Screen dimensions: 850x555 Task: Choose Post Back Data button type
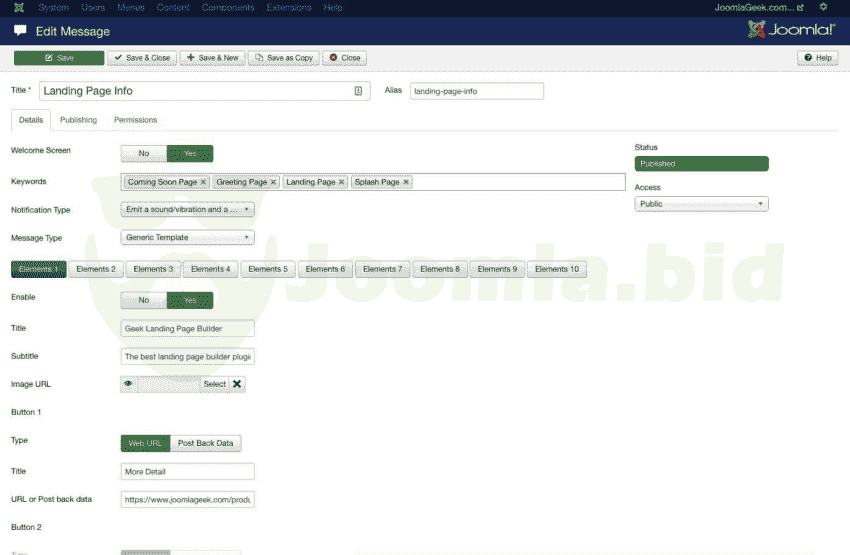click(x=207, y=443)
